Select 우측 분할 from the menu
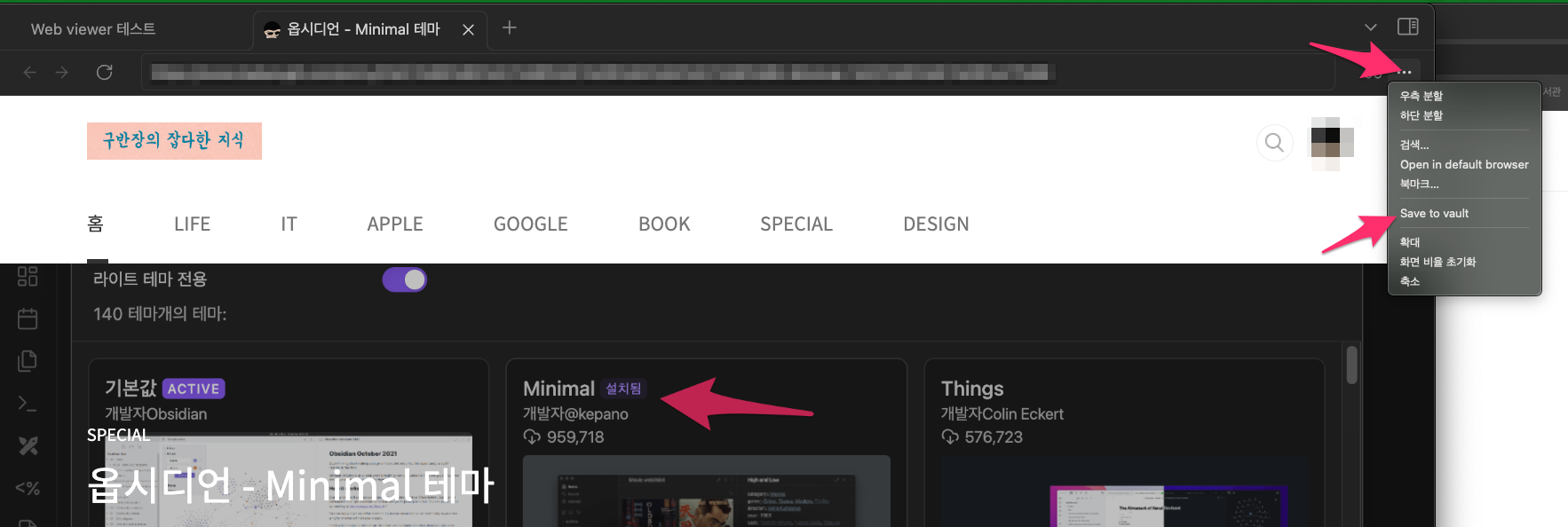1568x527 pixels. 1421,96
